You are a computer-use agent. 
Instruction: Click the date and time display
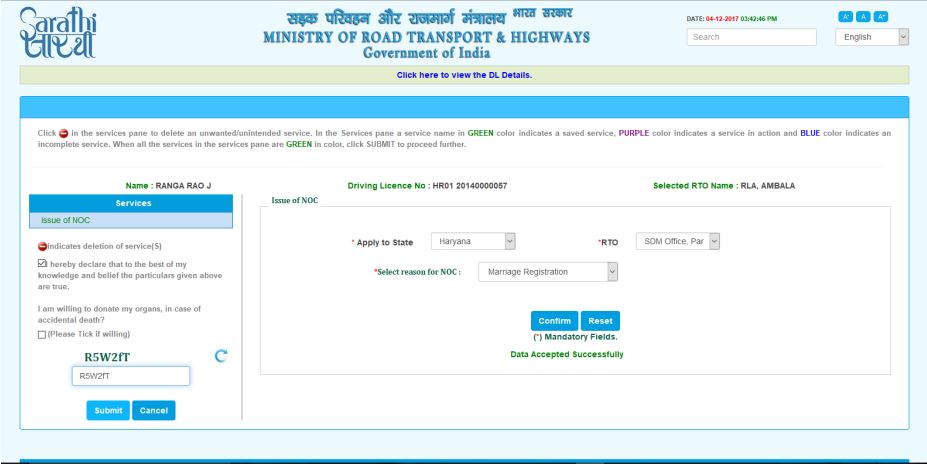coord(732,19)
